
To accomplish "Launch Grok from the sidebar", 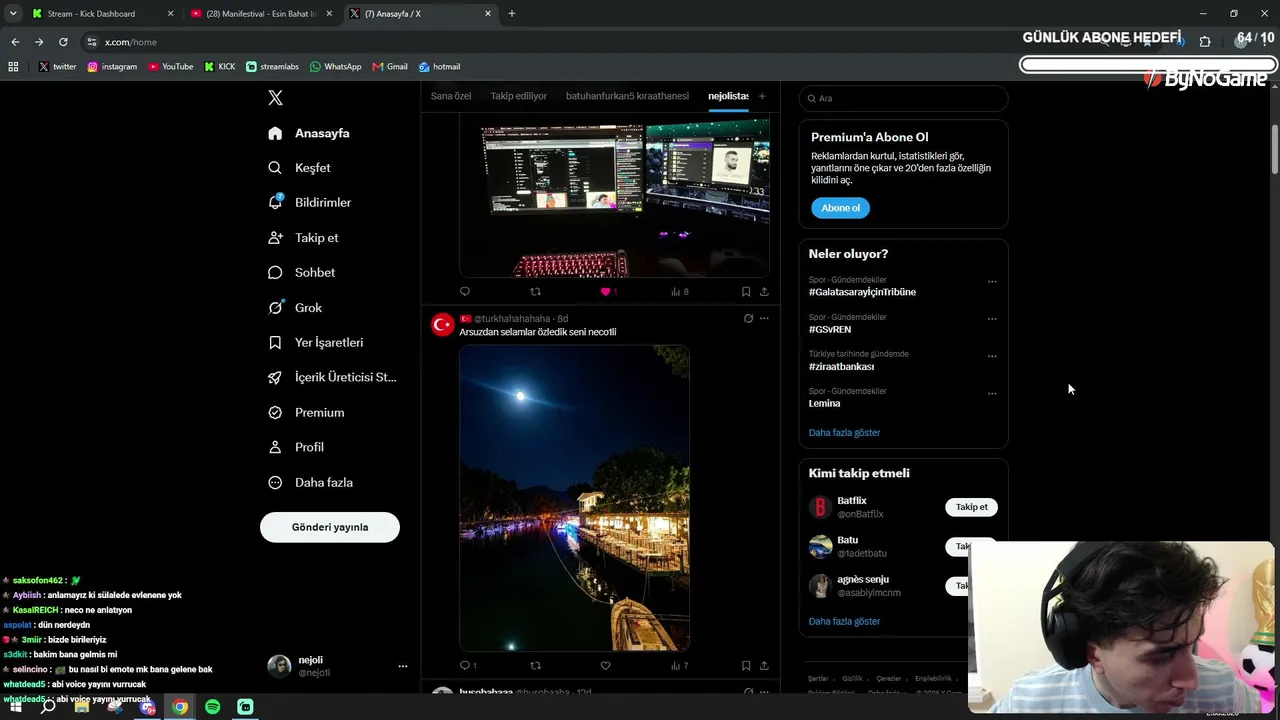I will (294, 308).
